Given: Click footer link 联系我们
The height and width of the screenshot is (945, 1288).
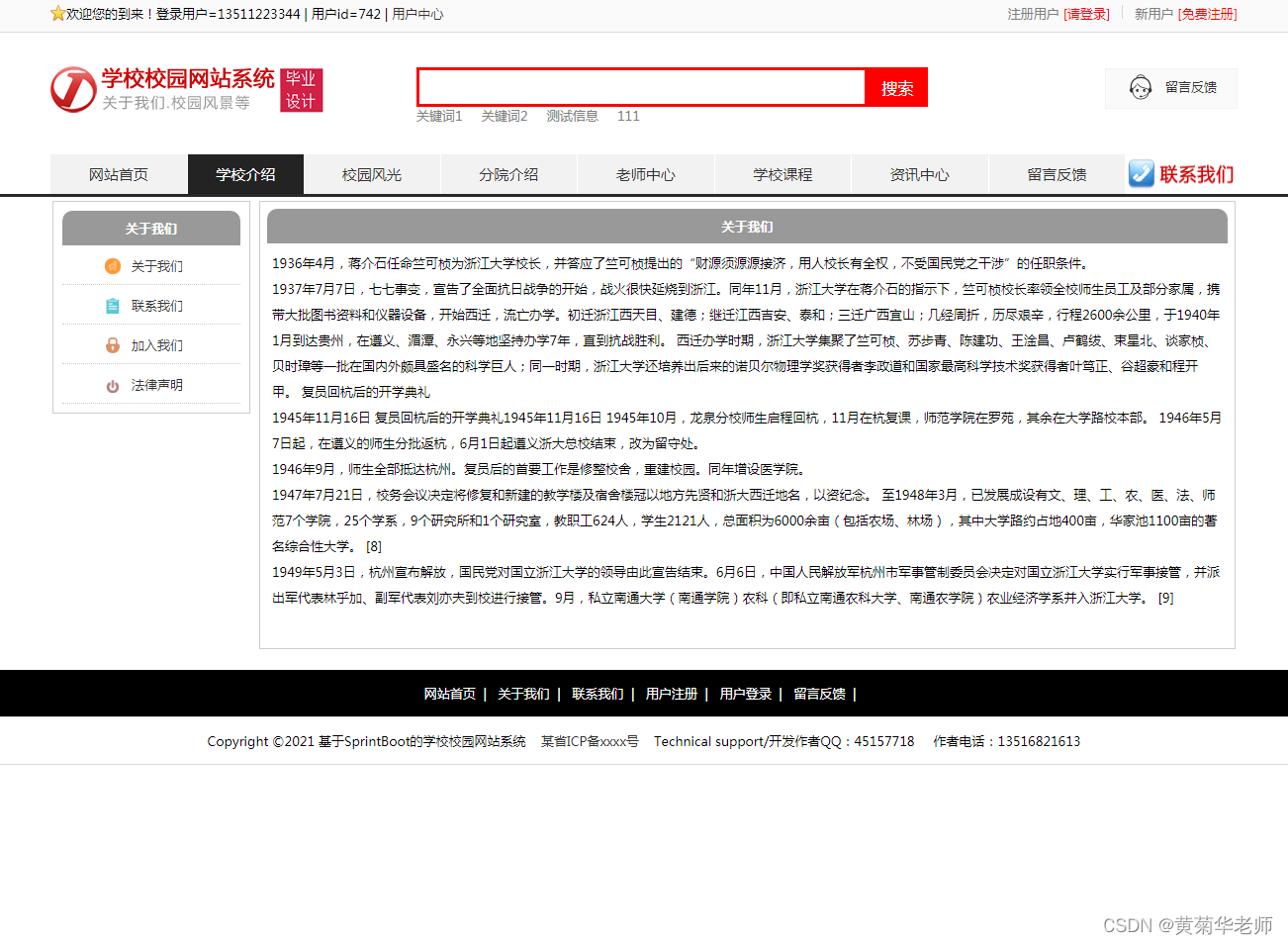Looking at the screenshot, I should [598, 694].
